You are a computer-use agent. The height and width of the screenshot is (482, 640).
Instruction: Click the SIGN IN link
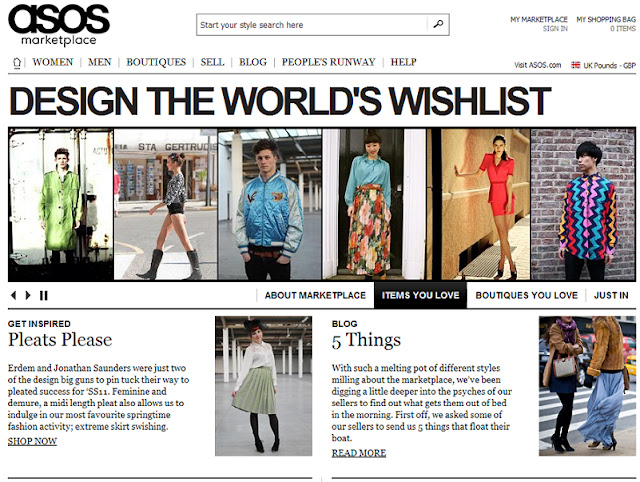555,29
